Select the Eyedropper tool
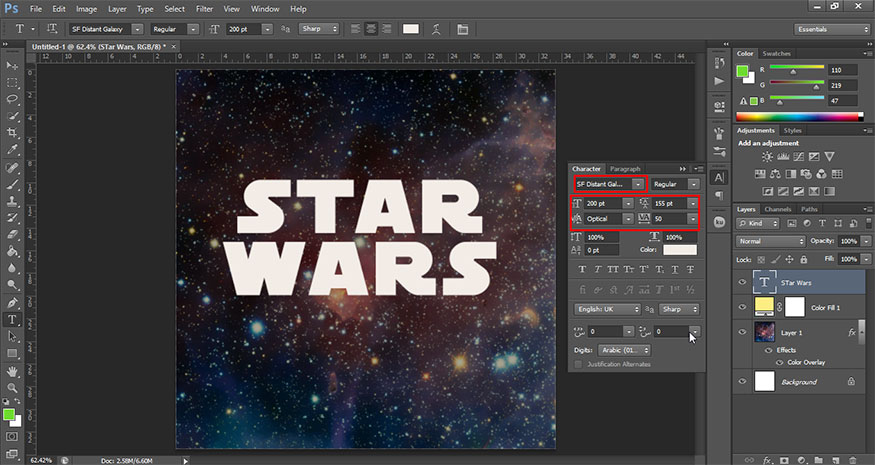 (x=12, y=150)
